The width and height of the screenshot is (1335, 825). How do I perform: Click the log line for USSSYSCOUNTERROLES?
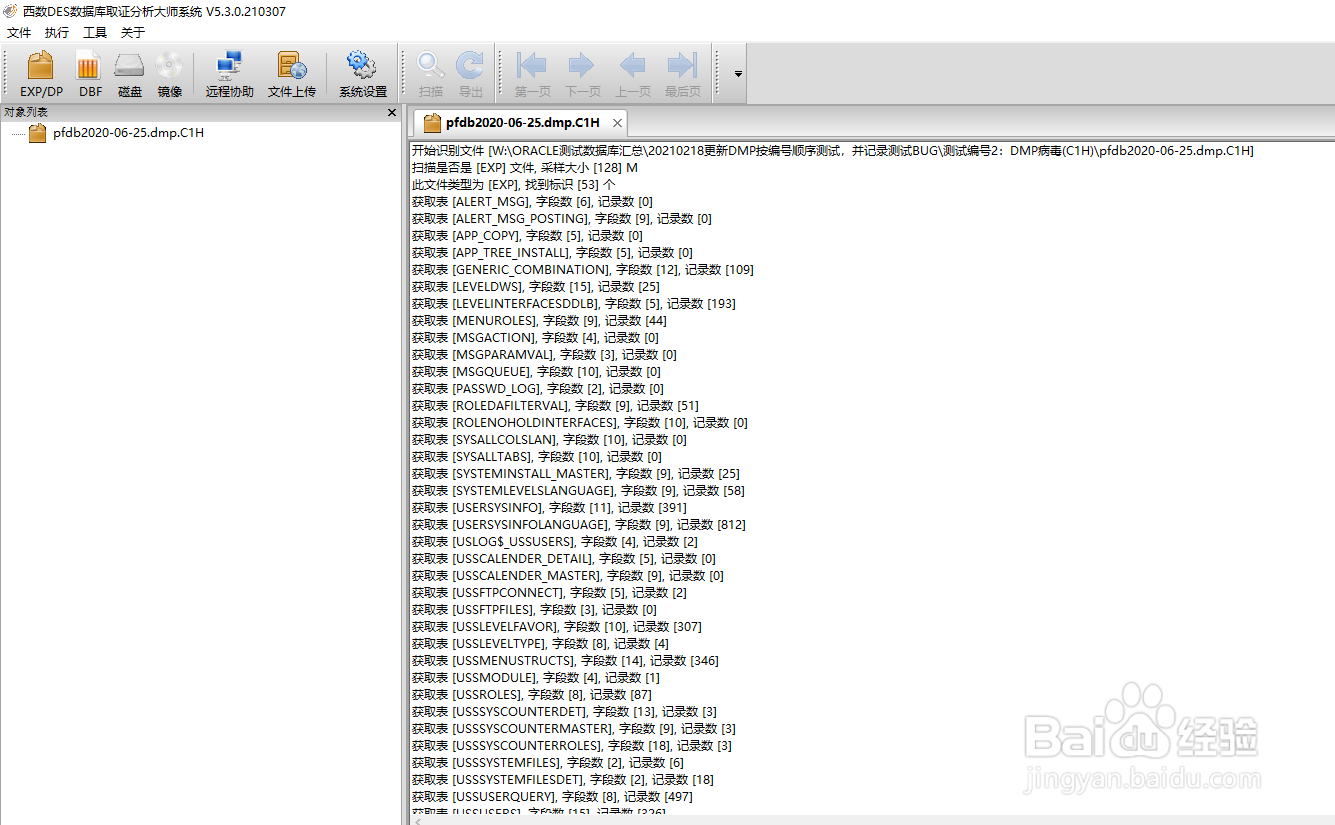[x=573, y=746]
